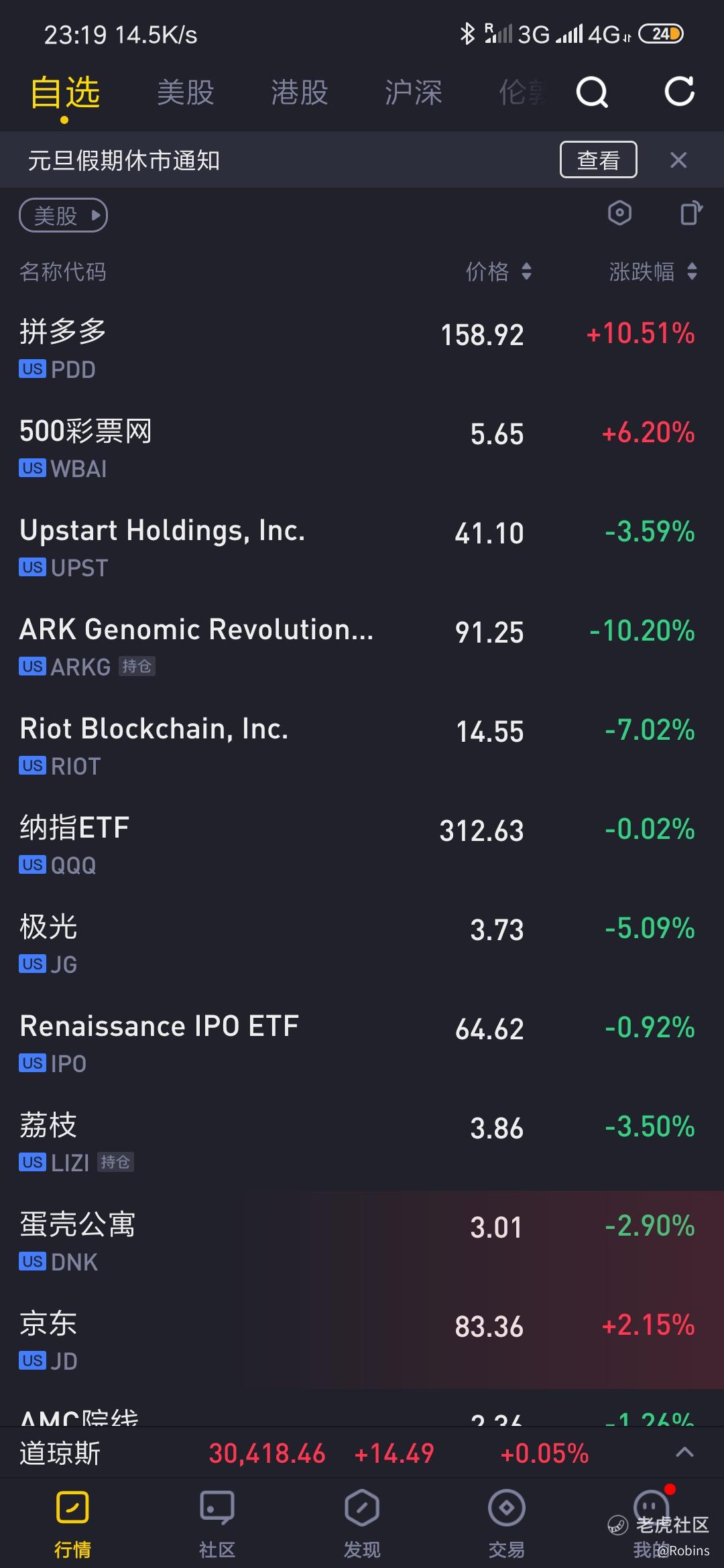Switch to 沪深 tab
Viewport: 724px width, 1568px height.
click(x=414, y=92)
